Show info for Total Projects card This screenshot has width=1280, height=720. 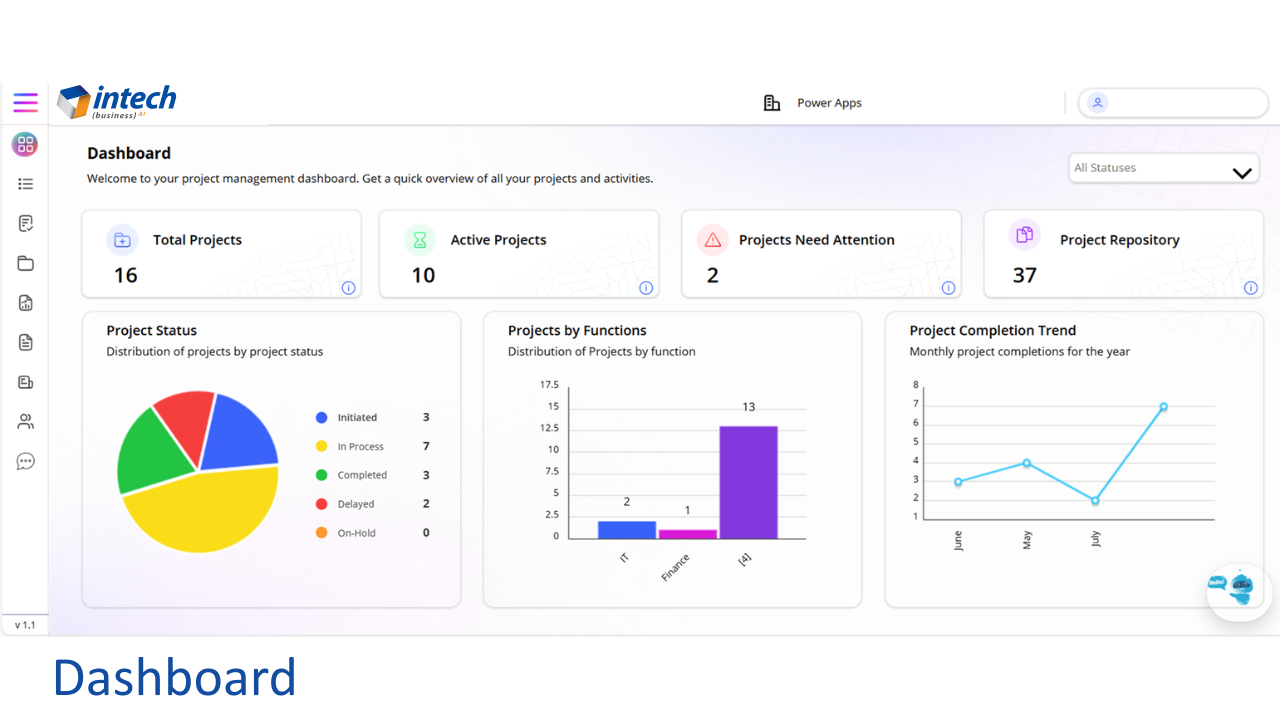pos(348,288)
